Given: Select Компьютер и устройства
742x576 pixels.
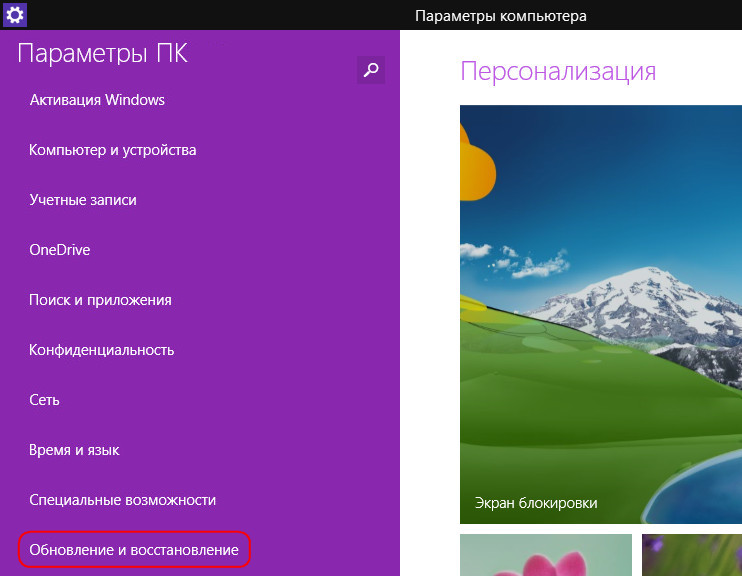Looking at the screenshot, I should click(113, 150).
